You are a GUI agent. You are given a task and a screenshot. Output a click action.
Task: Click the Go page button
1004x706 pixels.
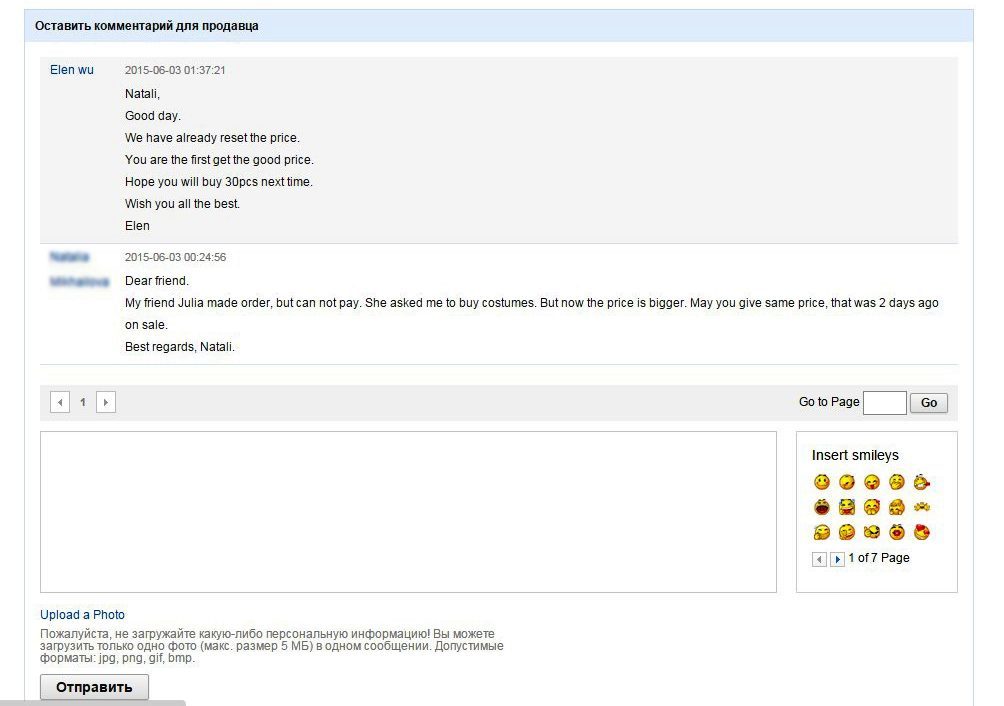(x=929, y=403)
